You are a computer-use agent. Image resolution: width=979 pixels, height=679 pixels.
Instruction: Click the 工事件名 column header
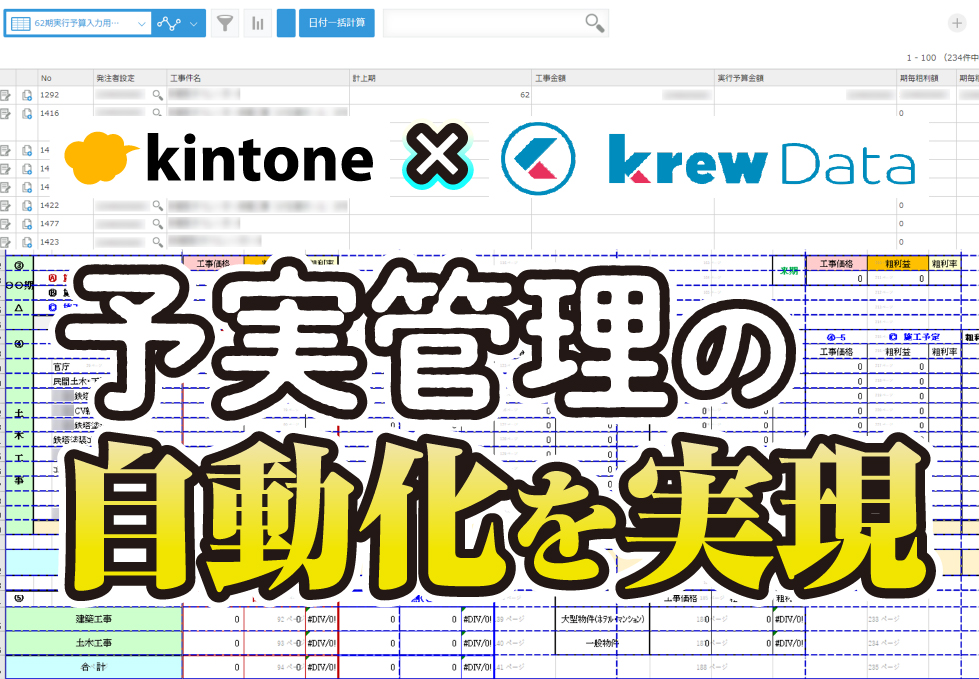pos(258,78)
